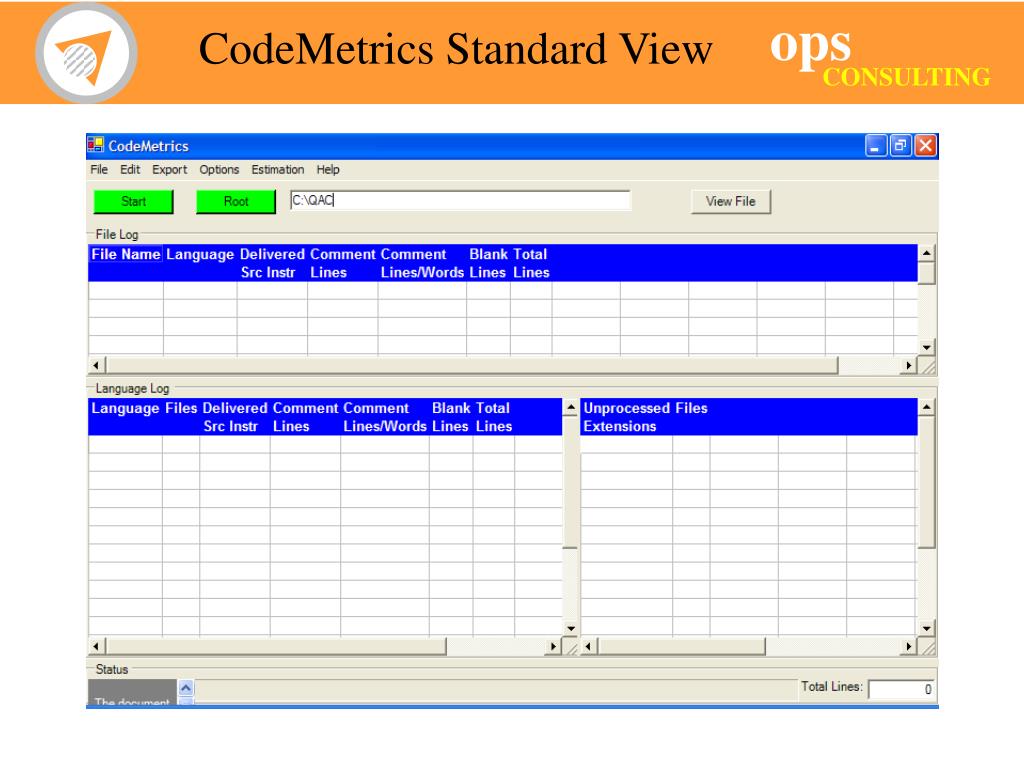Select File Log Delivered Src Instr header
Image resolution: width=1024 pixels, height=768 pixels.
click(x=272, y=263)
